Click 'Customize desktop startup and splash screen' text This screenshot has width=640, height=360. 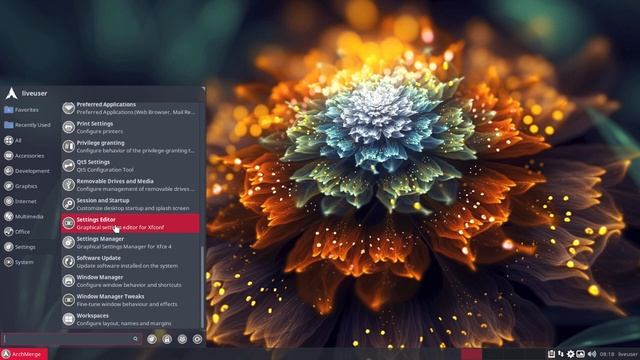133,208
